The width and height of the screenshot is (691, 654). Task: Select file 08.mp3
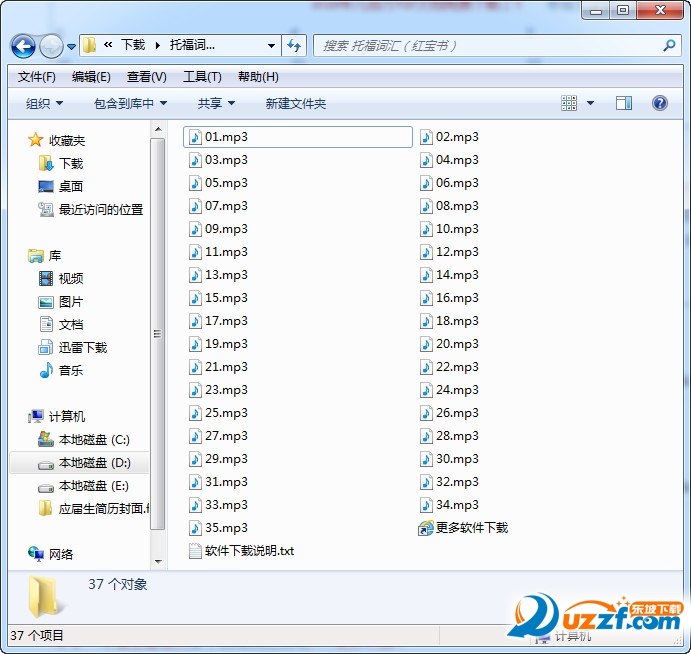coord(449,206)
